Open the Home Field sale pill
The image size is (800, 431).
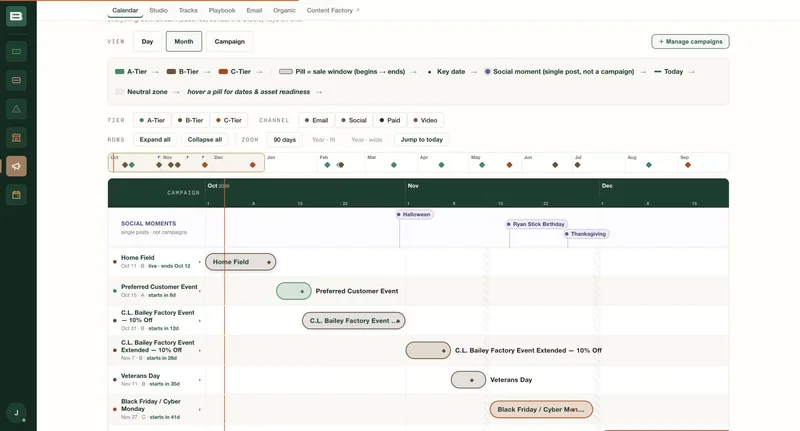[x=241, y=262]
